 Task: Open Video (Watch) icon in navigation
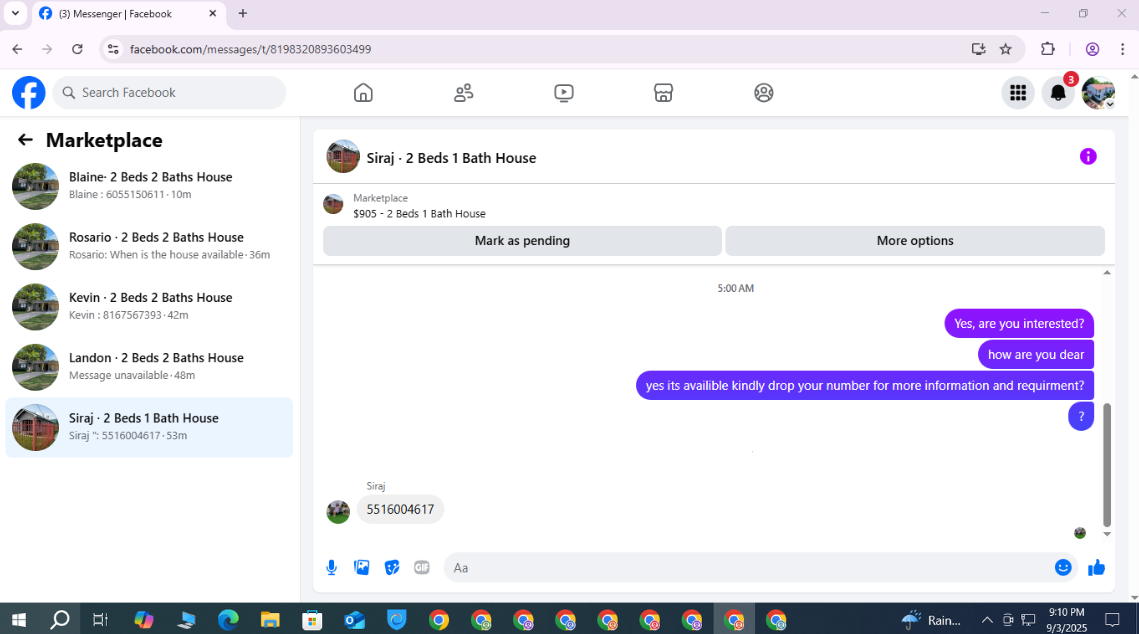coord(564,93)
